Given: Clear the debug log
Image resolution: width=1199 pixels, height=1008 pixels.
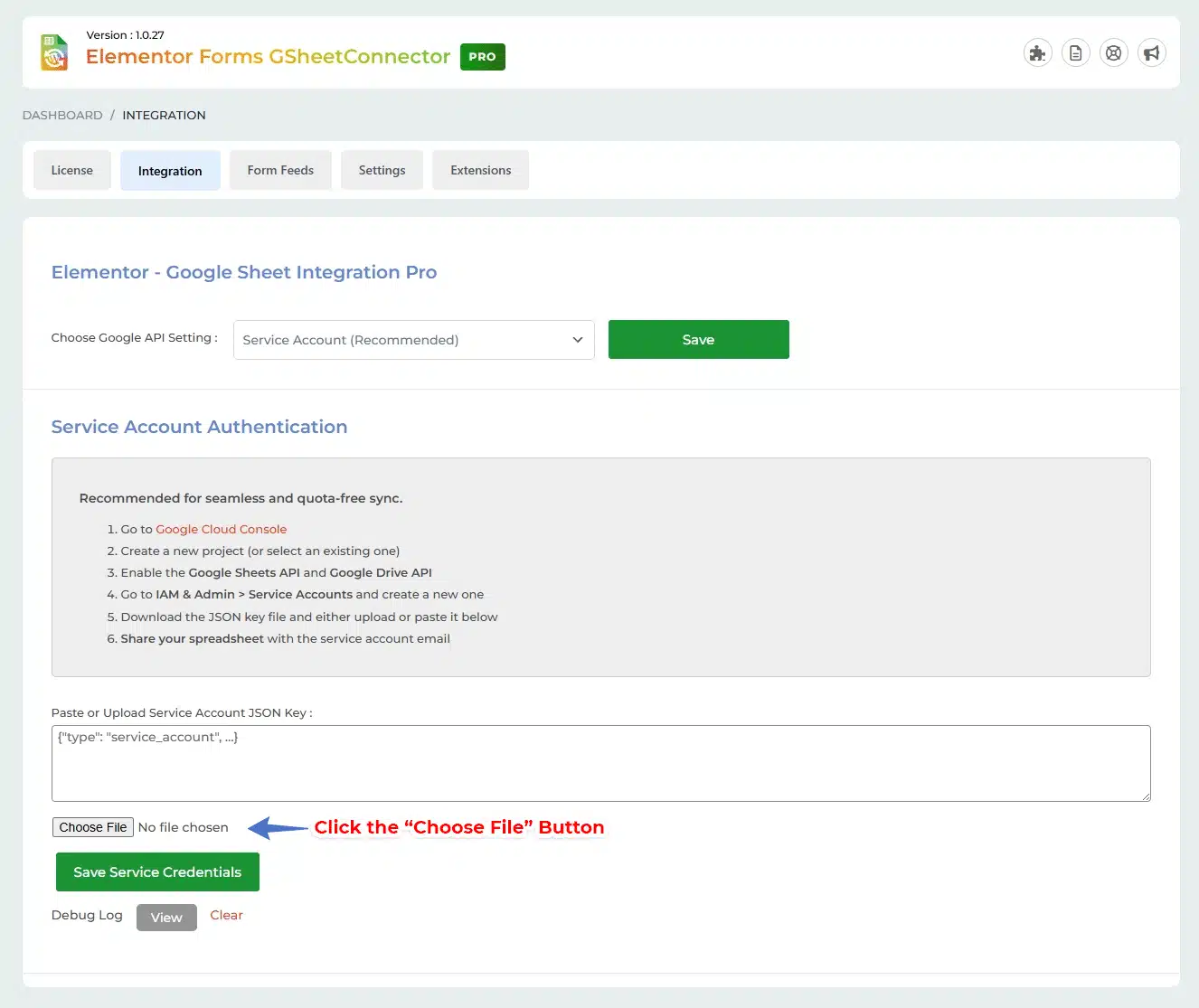Looking at the screenshot, I should pyautogui.click(x=226, y=915).
